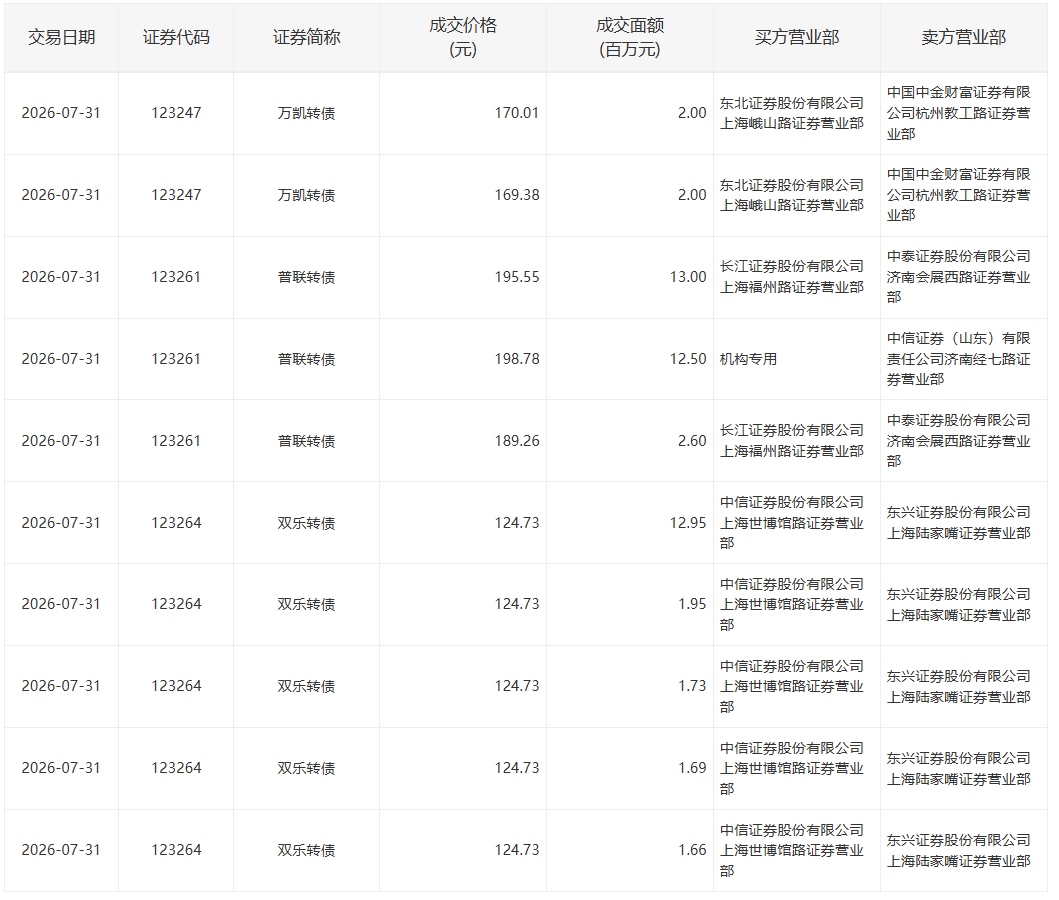
Task: Click the face amount 2.60
Action: (x=692, y=441)
